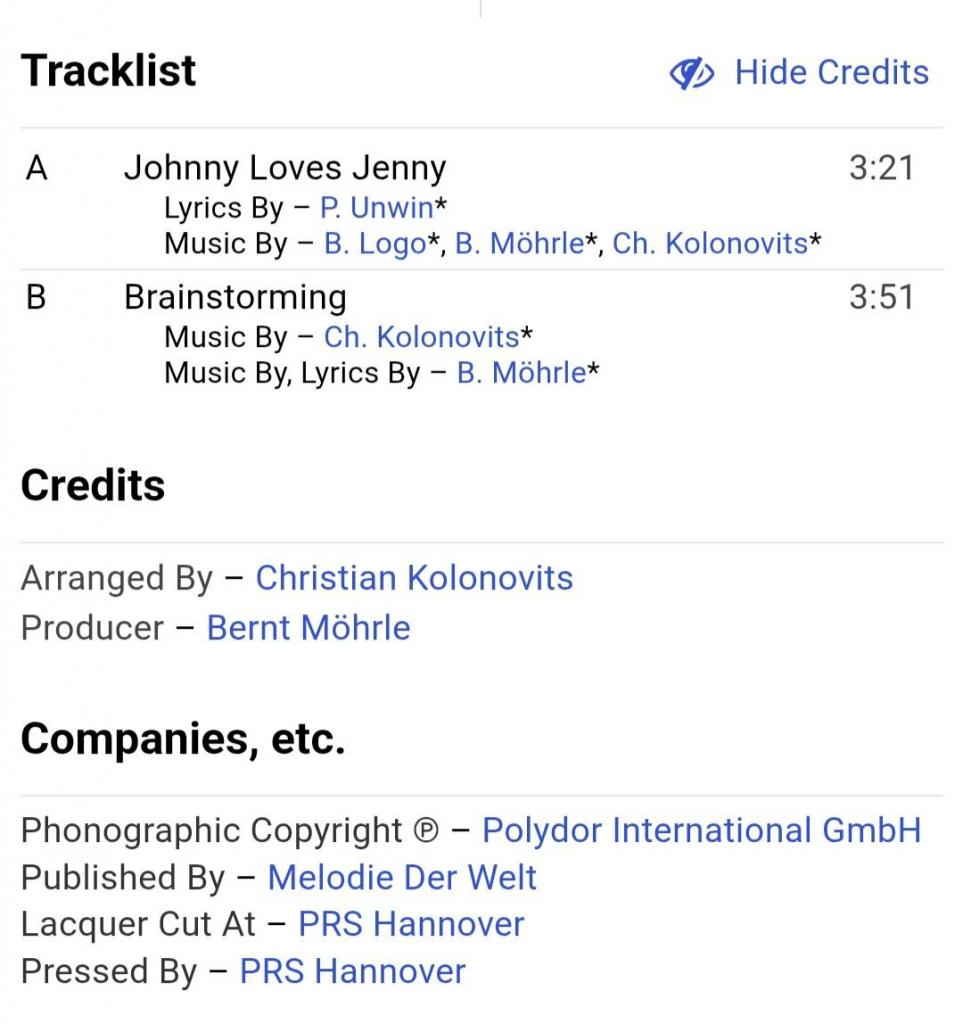Open P. Unwin lyricist link
The height and width of the screenshot is (1024, 963).
[377, 208]
